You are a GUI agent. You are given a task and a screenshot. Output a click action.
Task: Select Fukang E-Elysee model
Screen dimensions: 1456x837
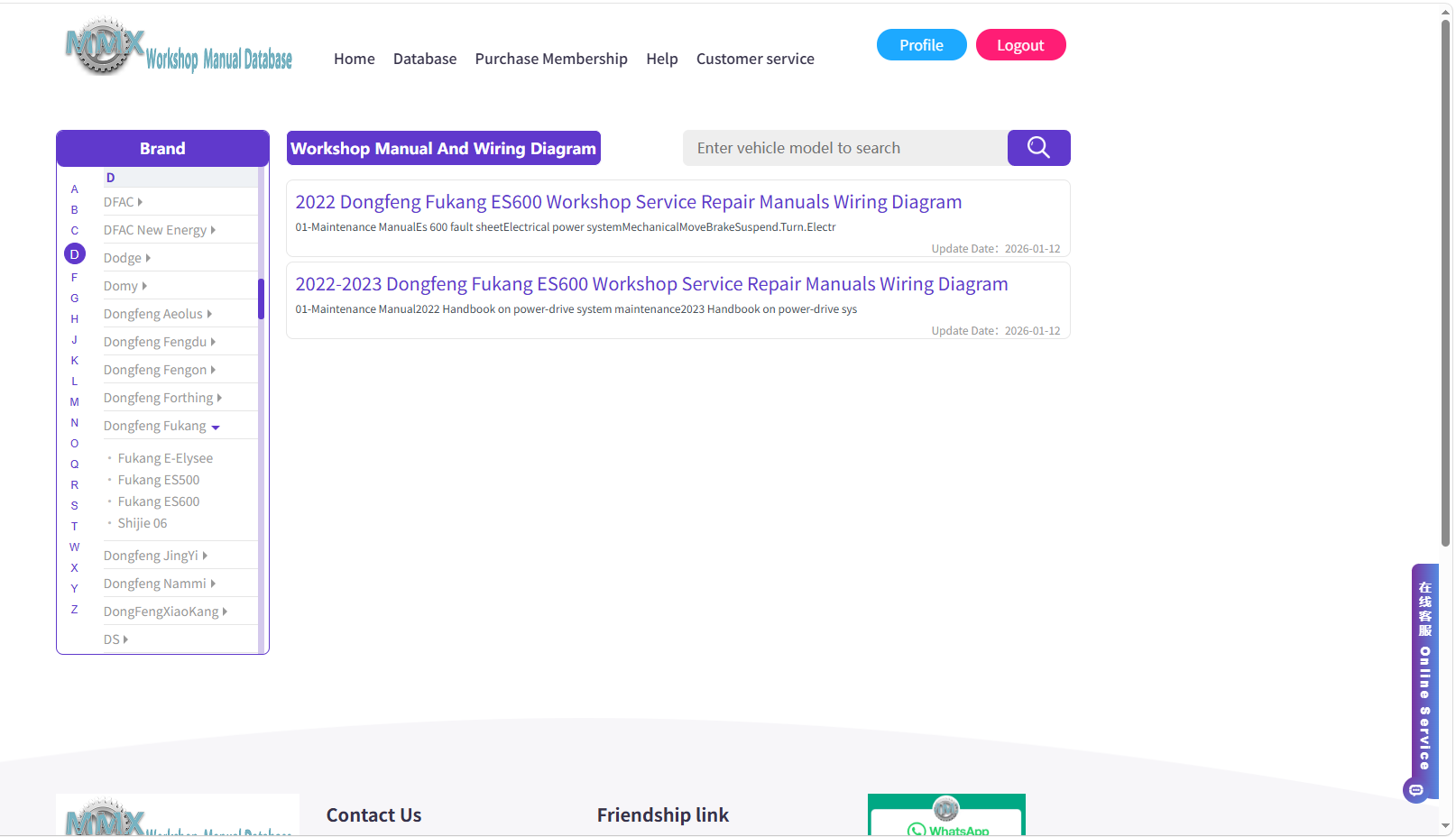click(165, 458)
